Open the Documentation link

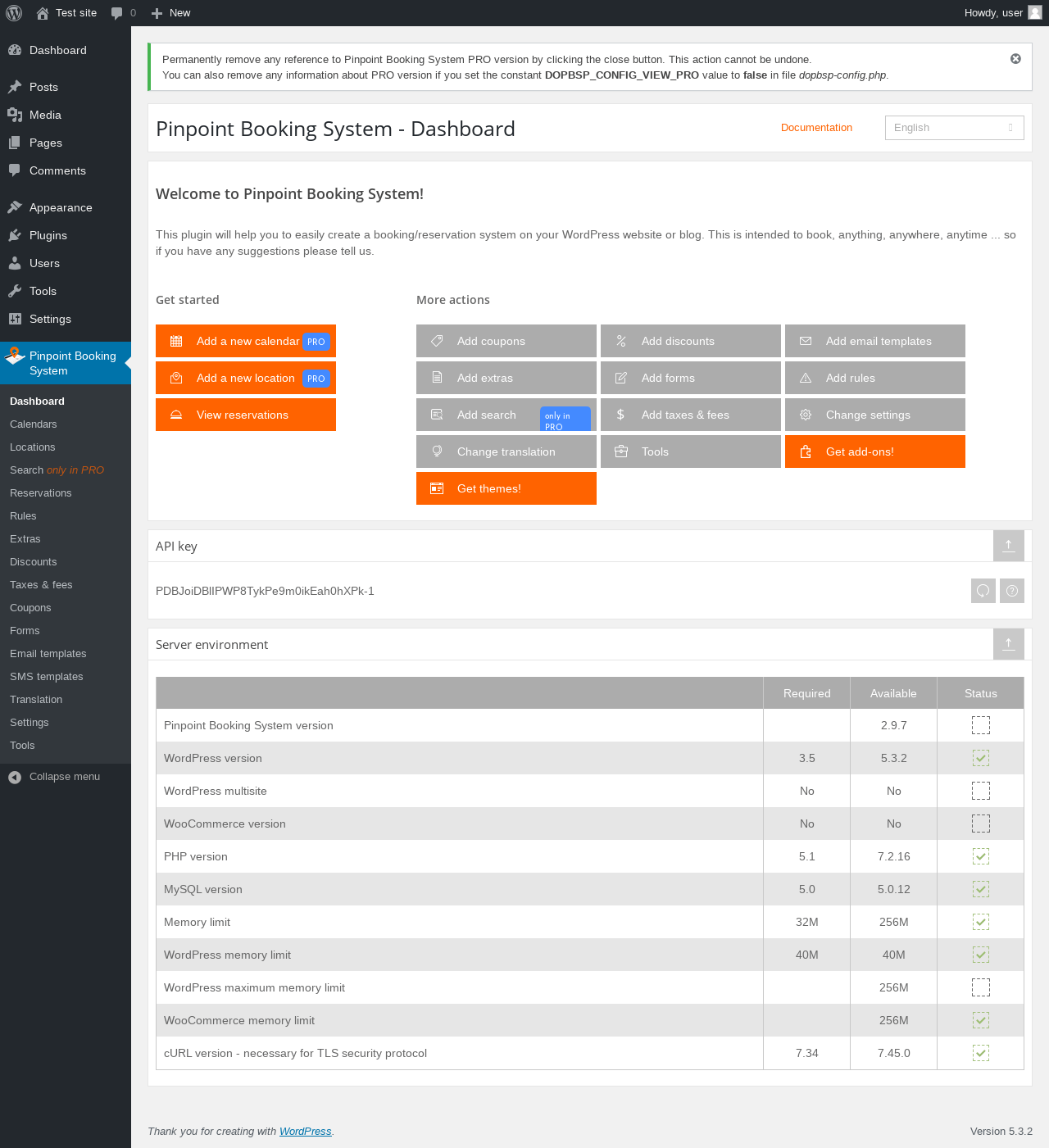coord(816,128)
